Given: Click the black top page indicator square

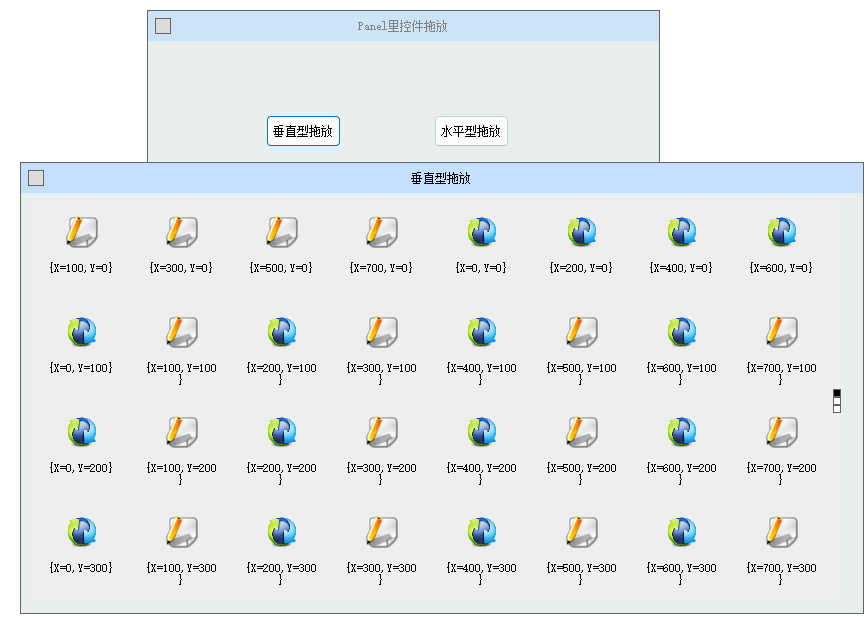Looking at the screenshot, I should click(x=836, y=393).
